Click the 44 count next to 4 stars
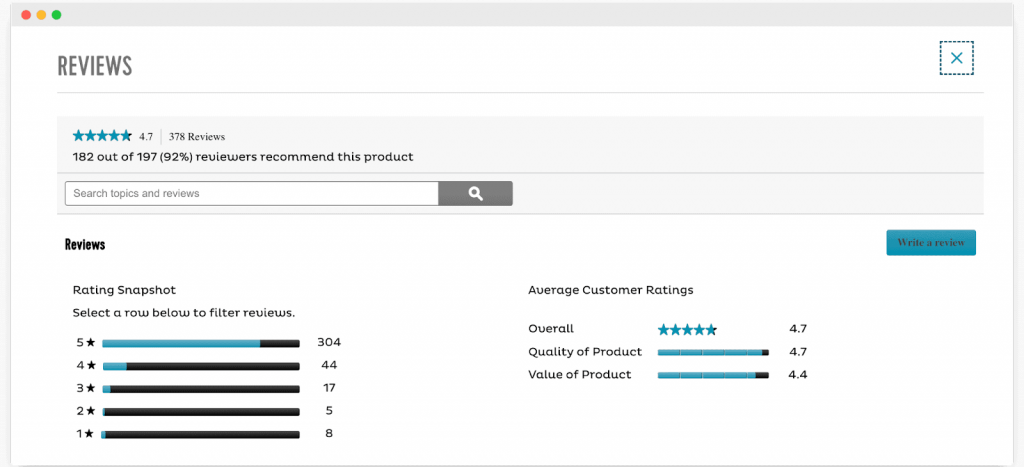This screenshot has width=1024, height=467. coord(329,365)
